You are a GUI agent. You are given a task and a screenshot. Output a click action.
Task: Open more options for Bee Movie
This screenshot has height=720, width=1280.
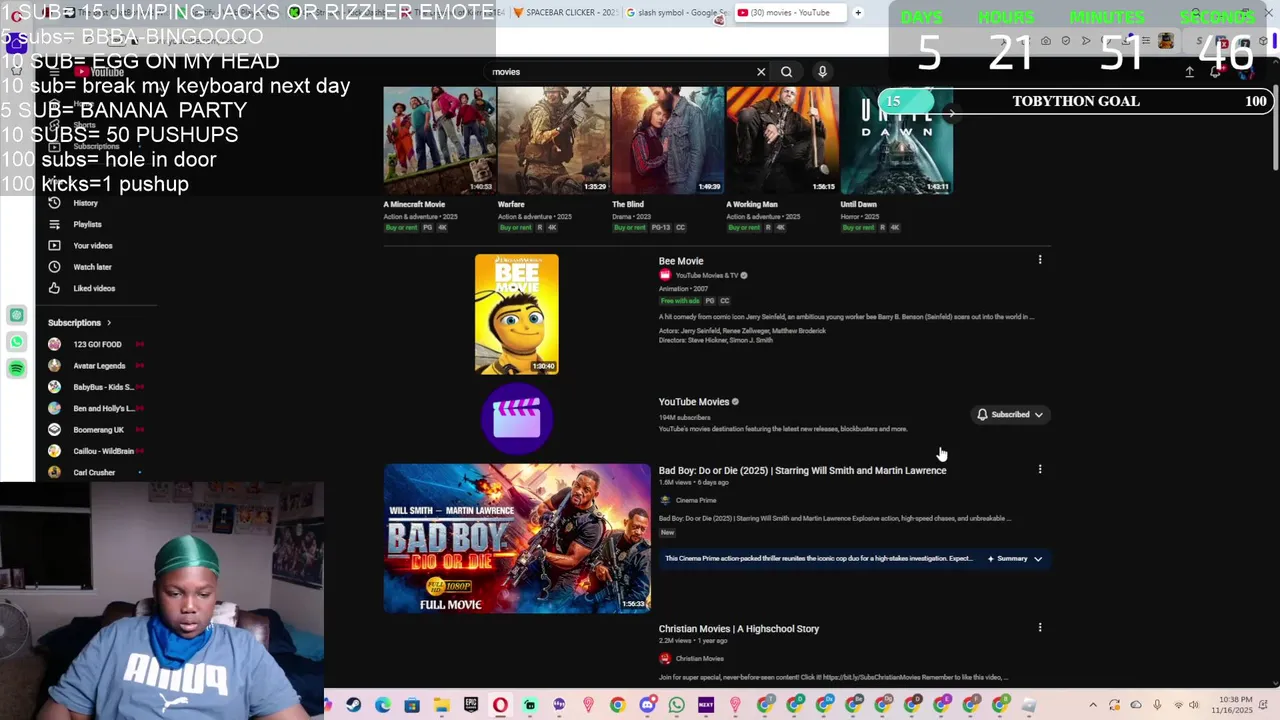tap(1040, 260)
